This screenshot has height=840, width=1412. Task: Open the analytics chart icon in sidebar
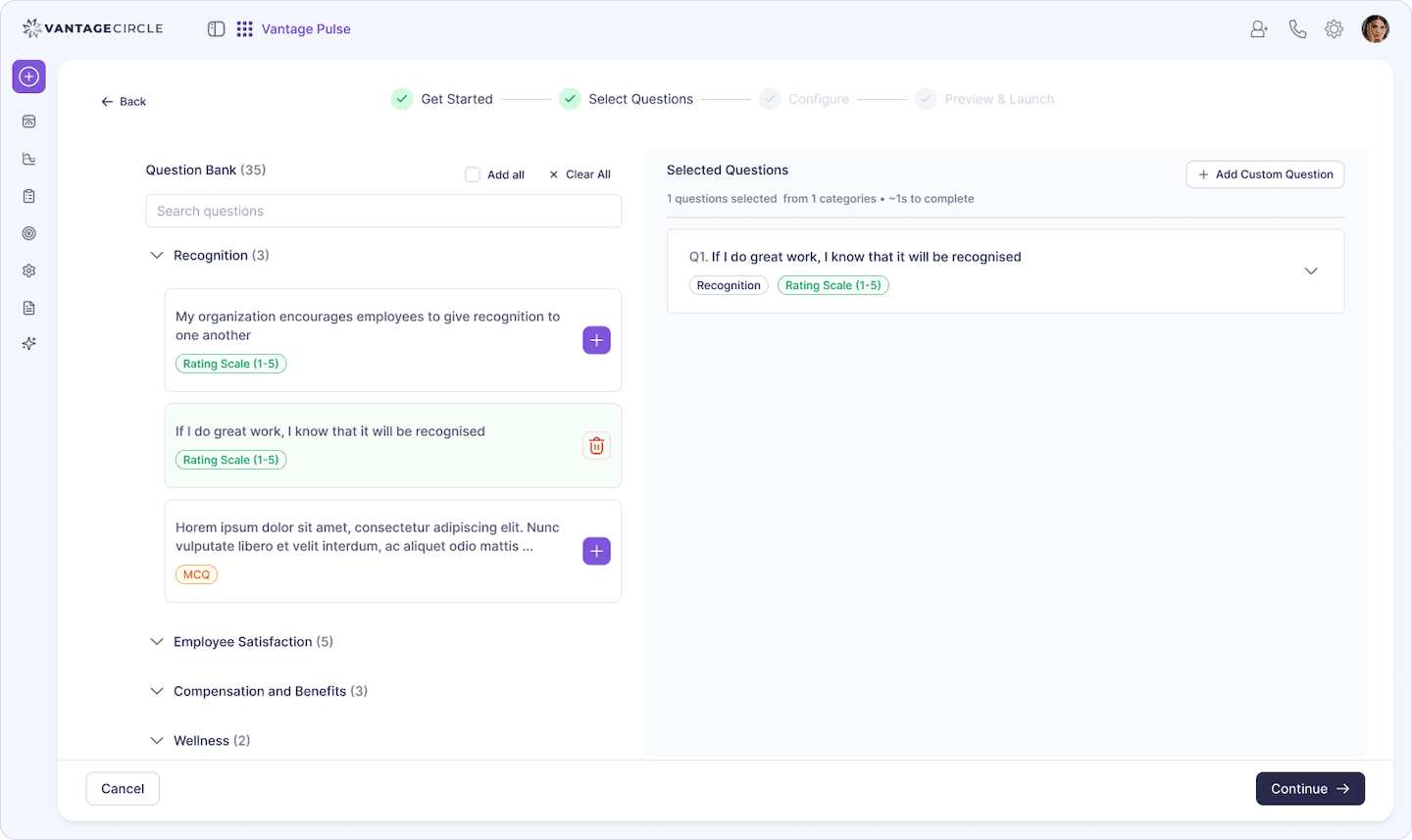point(28,158)
